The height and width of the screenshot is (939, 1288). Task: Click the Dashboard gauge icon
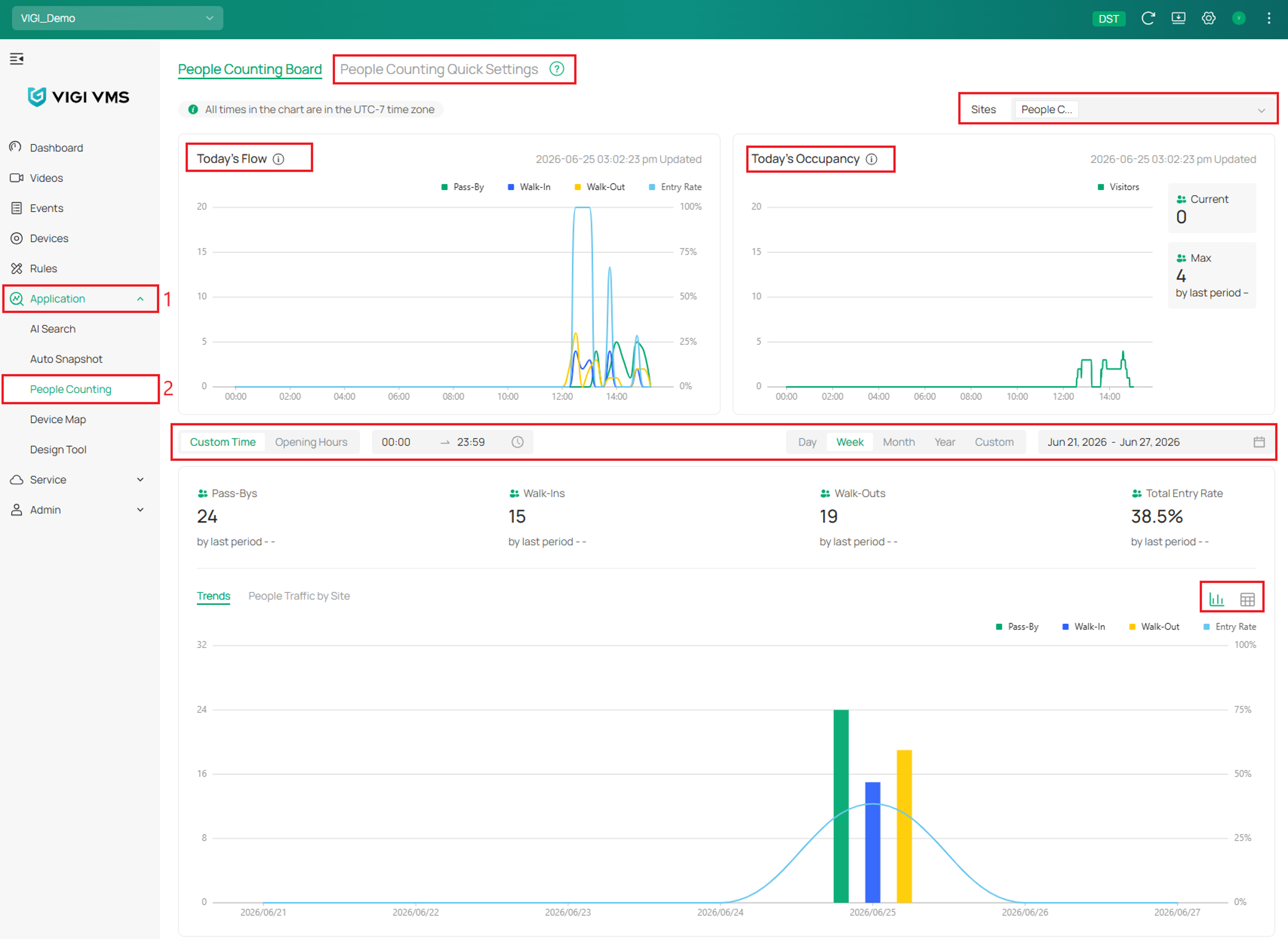[16, 147]
